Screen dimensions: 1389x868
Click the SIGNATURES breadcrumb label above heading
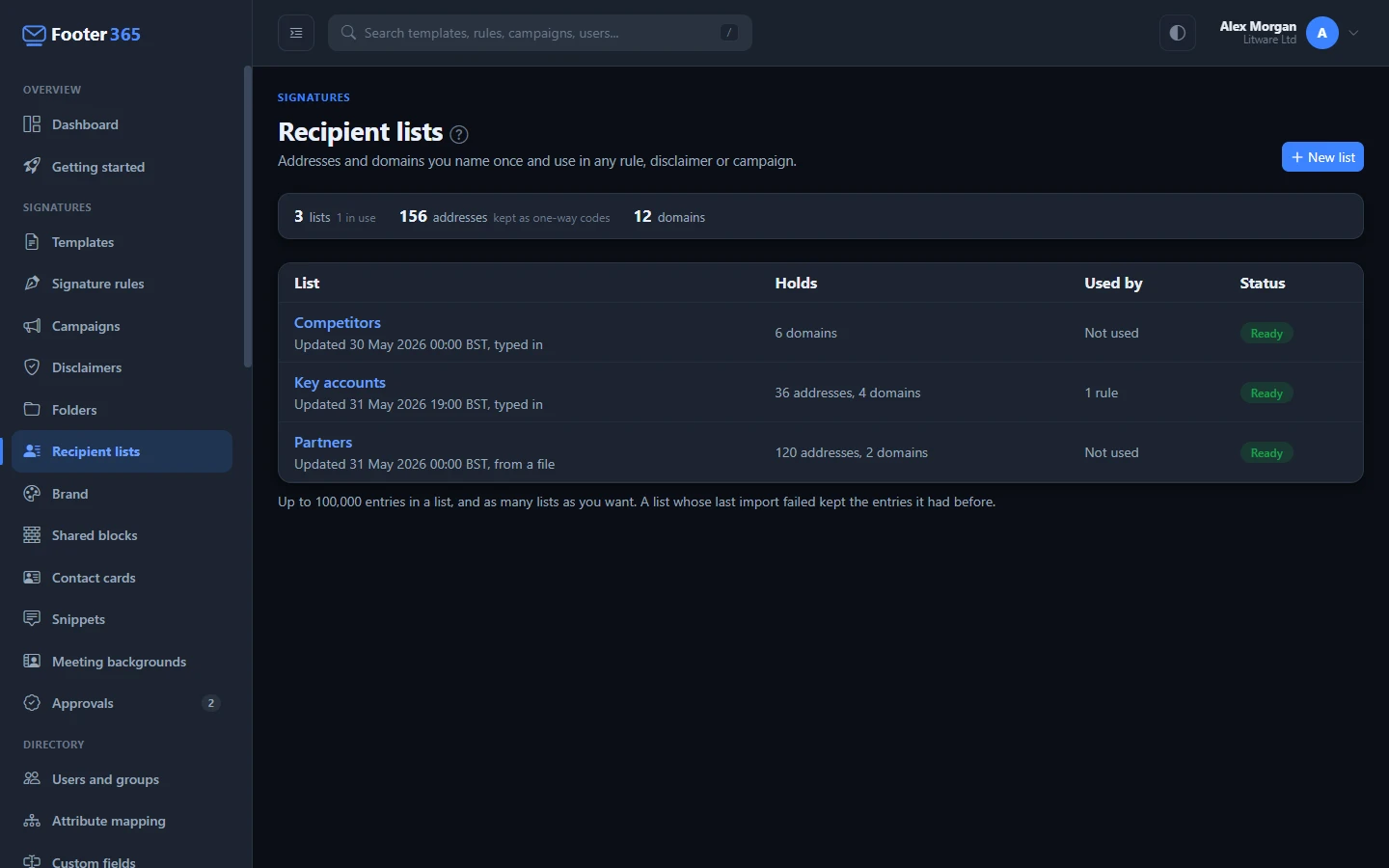(314, 97)
